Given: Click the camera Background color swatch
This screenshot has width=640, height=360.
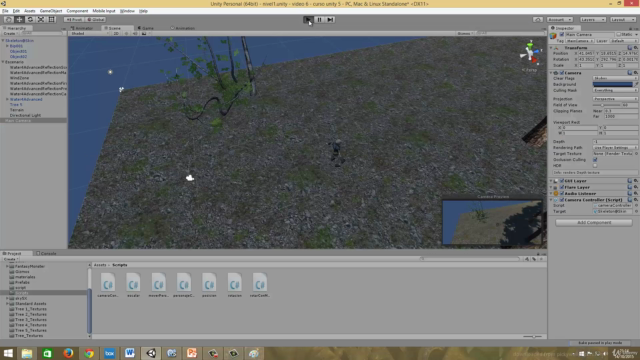Looking at the screenshot, I should (x=612, y=84).
